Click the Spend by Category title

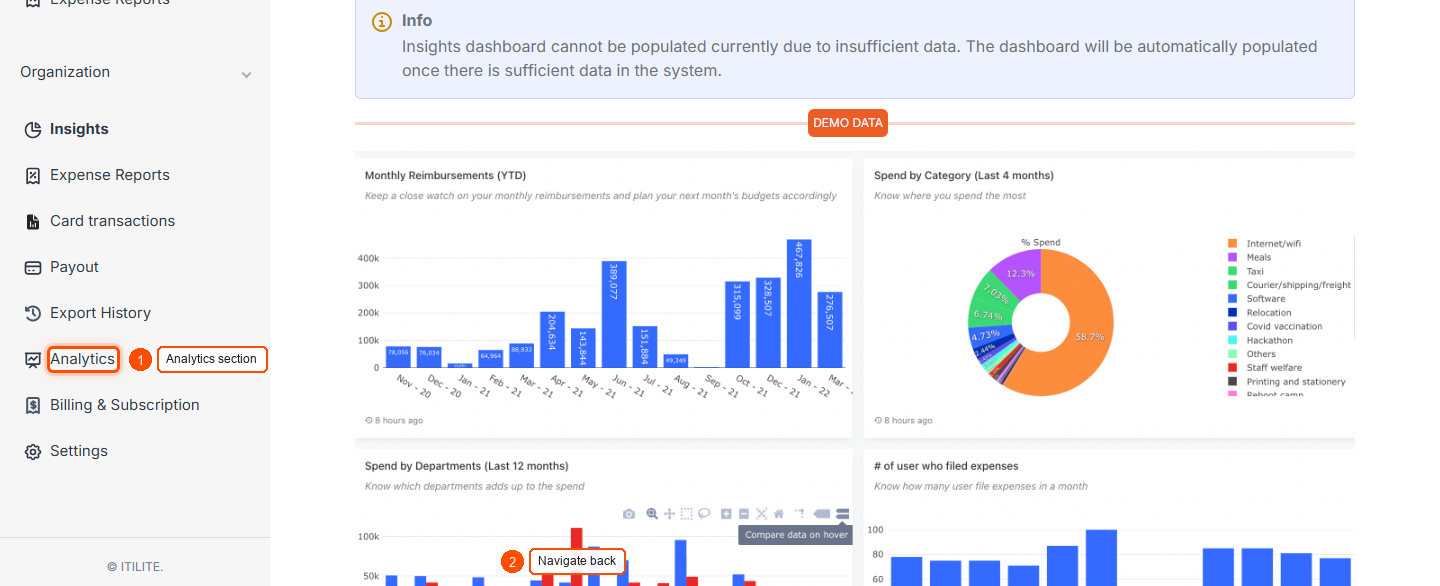964,175
